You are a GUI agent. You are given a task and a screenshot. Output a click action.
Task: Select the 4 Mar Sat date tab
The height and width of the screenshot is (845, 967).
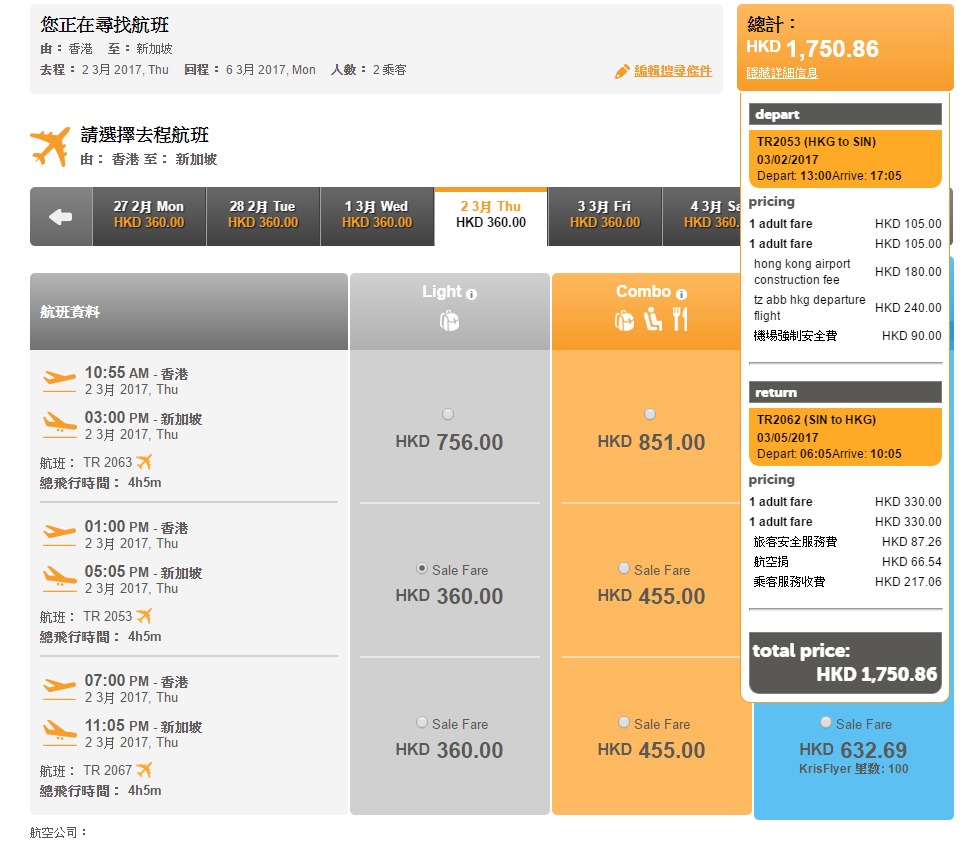click(702, 215)
